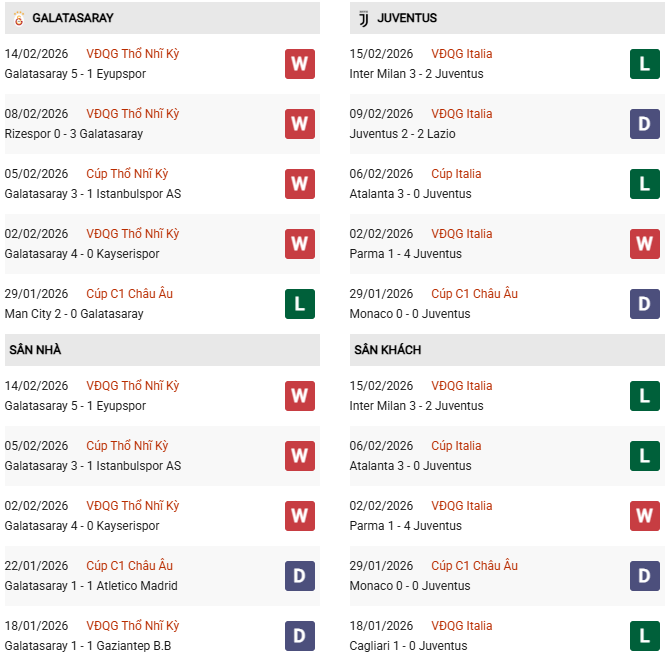Select the SÂN NHÀ section header
The height and width of the screenshot is (658, 666).
pyautogui.click(x=36, y=350)
